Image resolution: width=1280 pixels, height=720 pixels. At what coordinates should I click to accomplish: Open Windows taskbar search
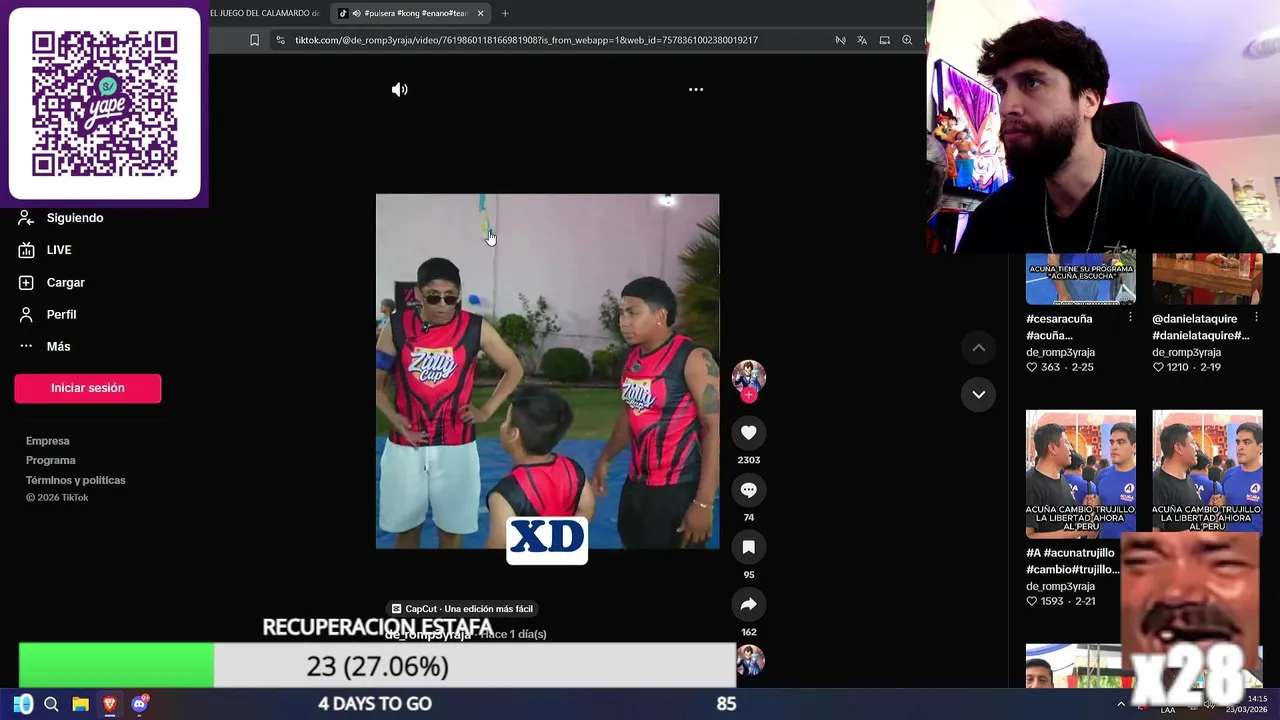pos(51,704)
